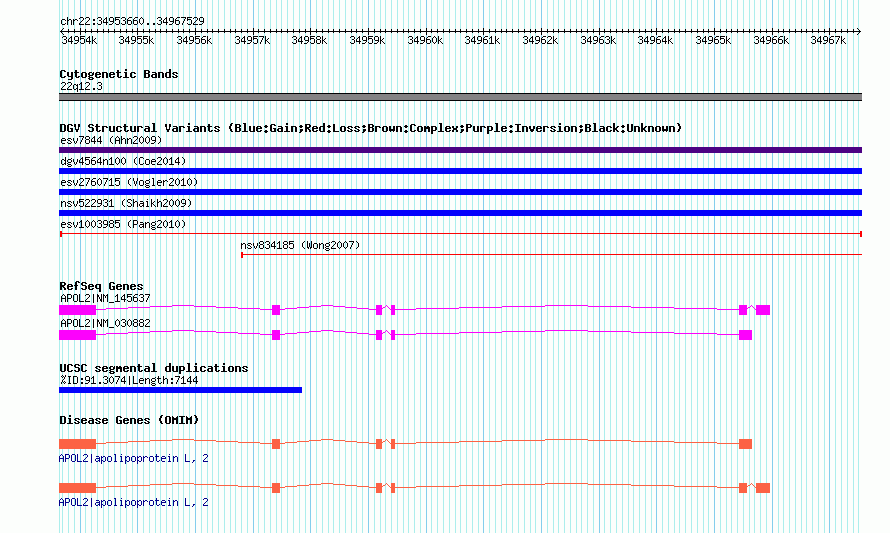Click the %ID:91.3074|Length:7144 label
Viewport: 890px width, 533px height.
coord(129,380)
